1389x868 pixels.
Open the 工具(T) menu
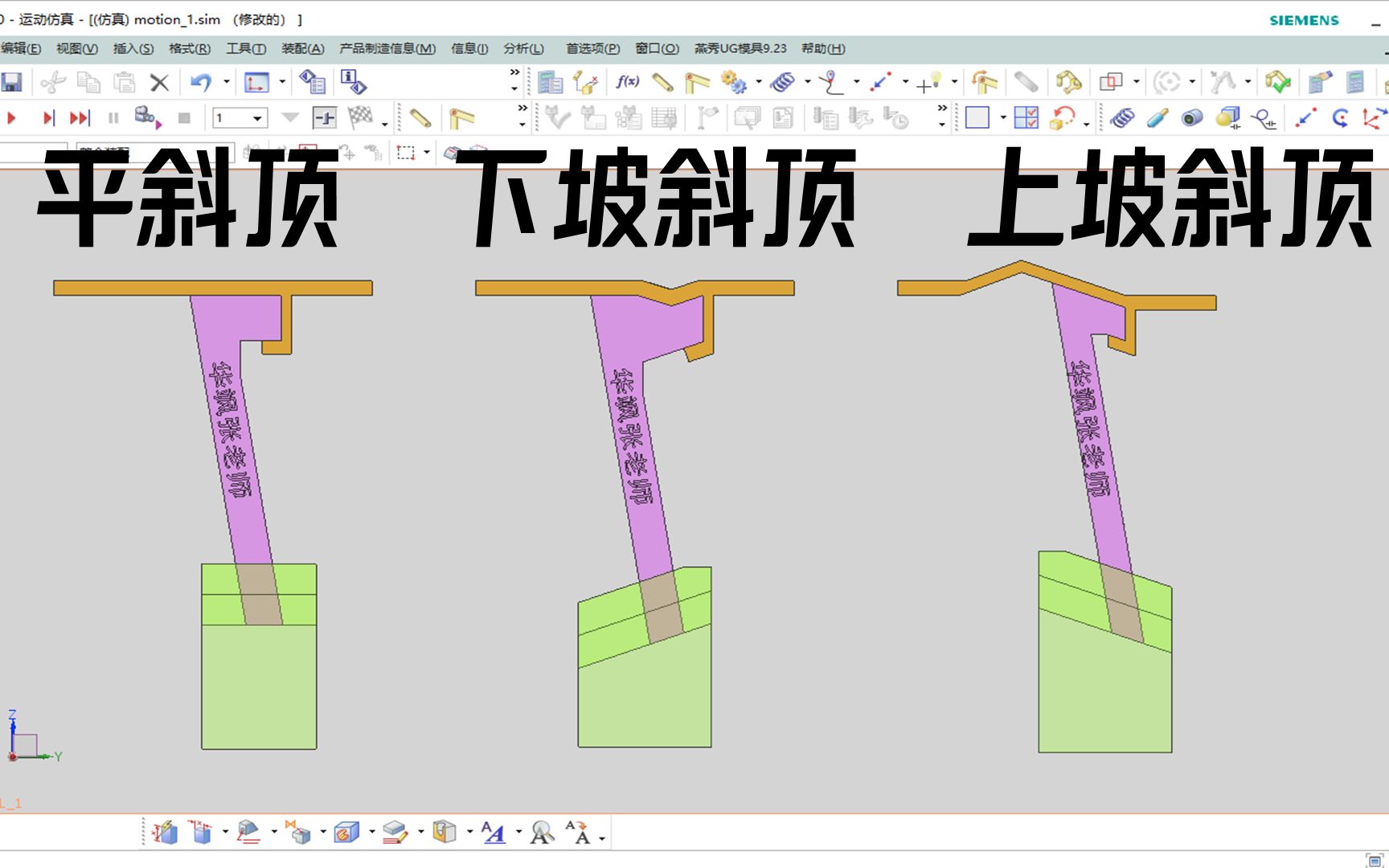click(x=246, y=48)
